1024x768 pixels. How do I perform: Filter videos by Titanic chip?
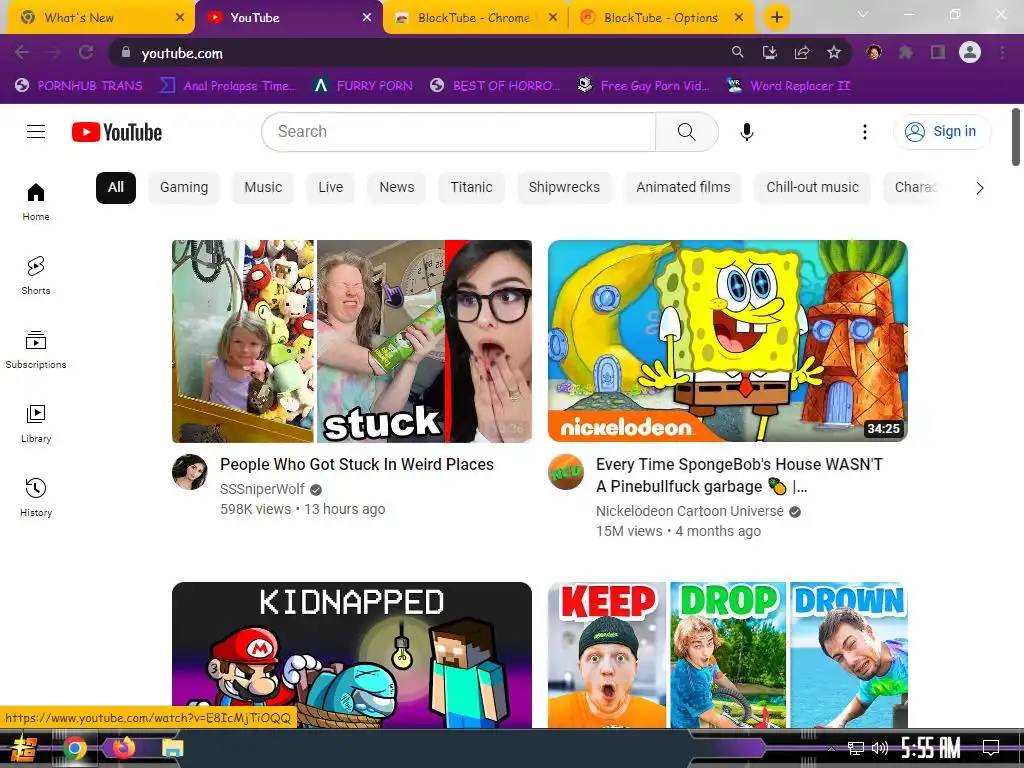click(x=471, y=187)
